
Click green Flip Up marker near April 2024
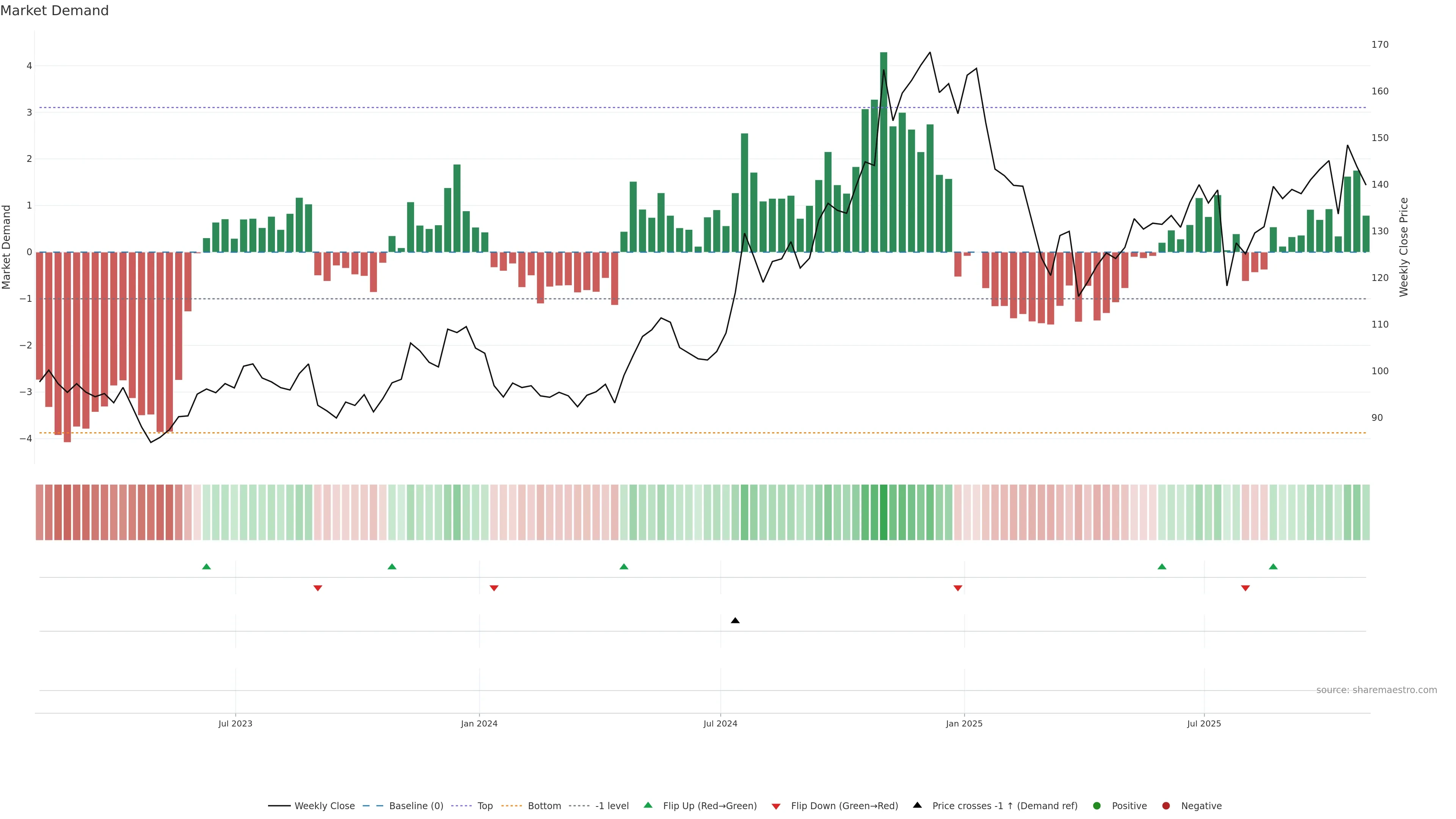pos(623,566)
